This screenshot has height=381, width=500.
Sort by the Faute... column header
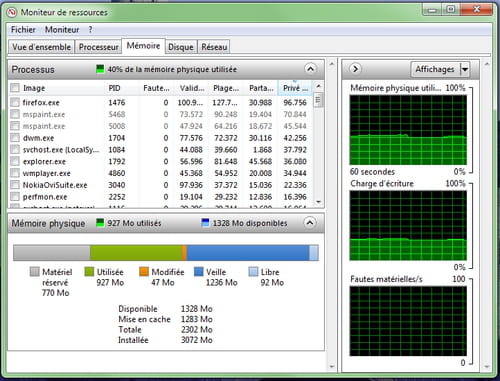pos(156,88)
